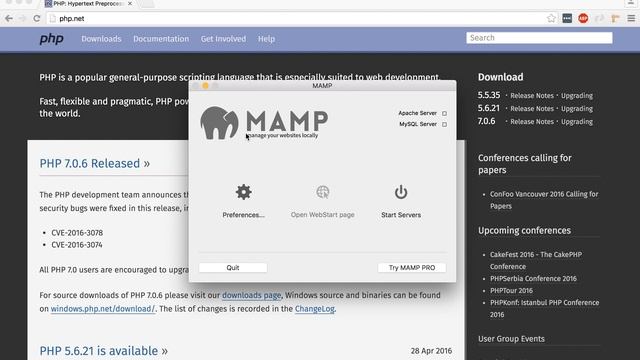Open CakeFest 2016 conference link
Screen dimensions: 640x360
[x=536, y=260]
